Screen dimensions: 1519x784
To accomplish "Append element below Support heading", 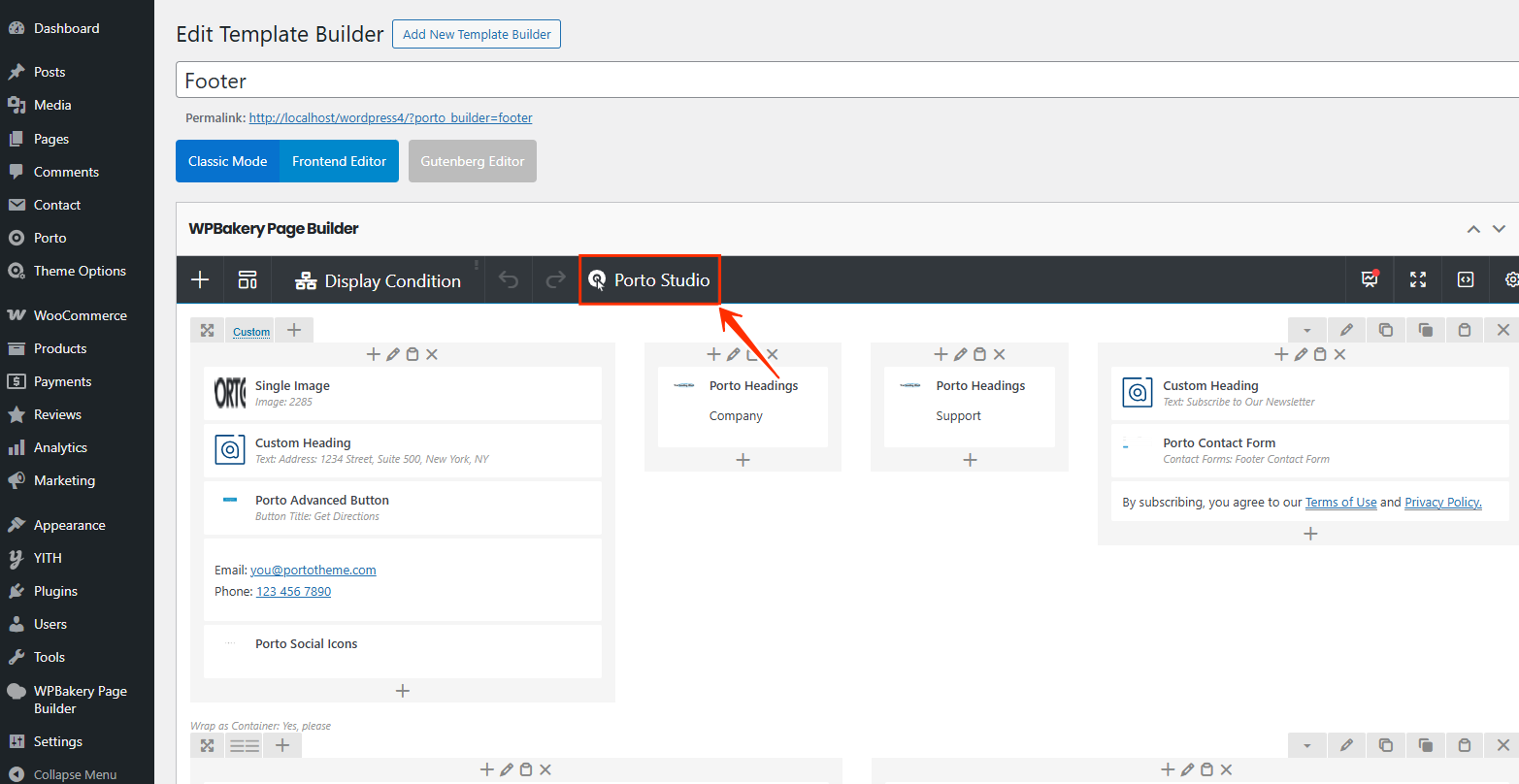I will coord(970,460).
